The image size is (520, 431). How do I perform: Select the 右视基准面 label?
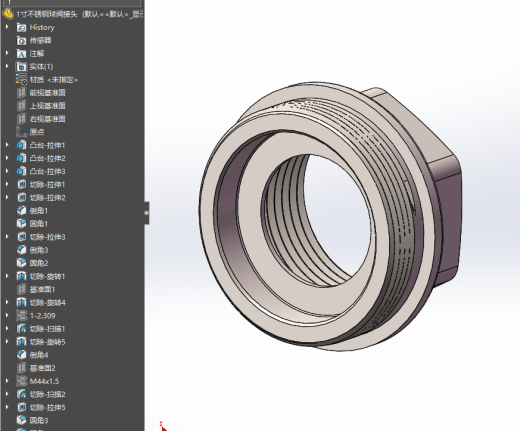48,119
